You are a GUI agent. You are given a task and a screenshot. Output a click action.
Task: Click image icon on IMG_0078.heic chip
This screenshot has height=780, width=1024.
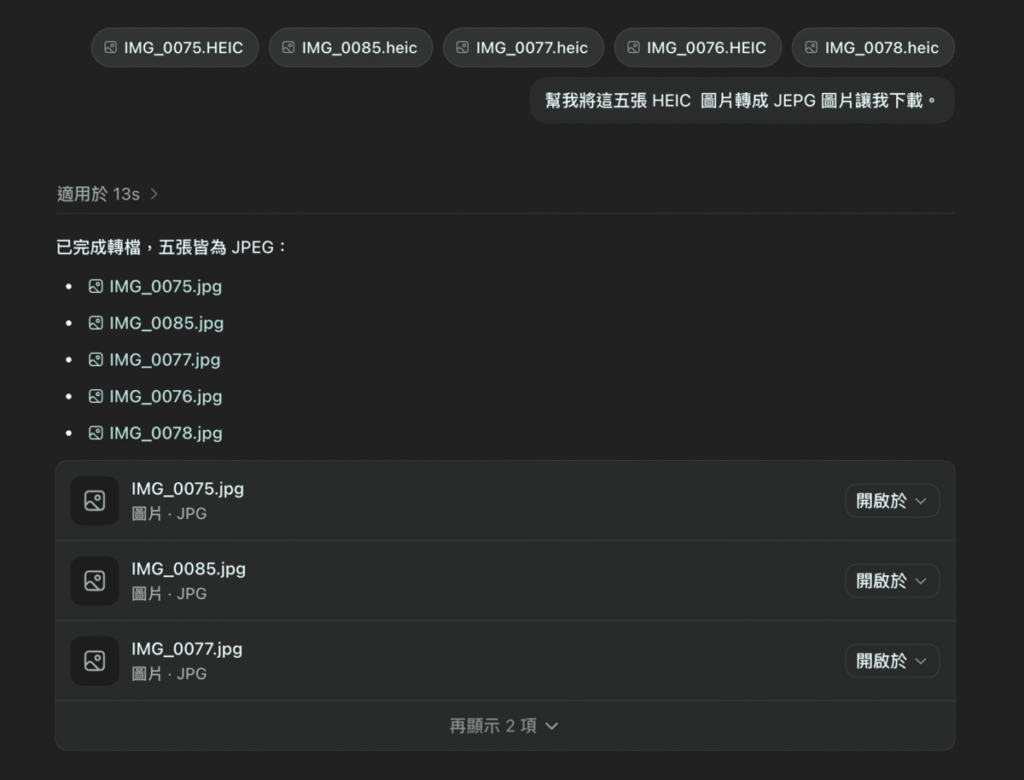click(811, 48)
